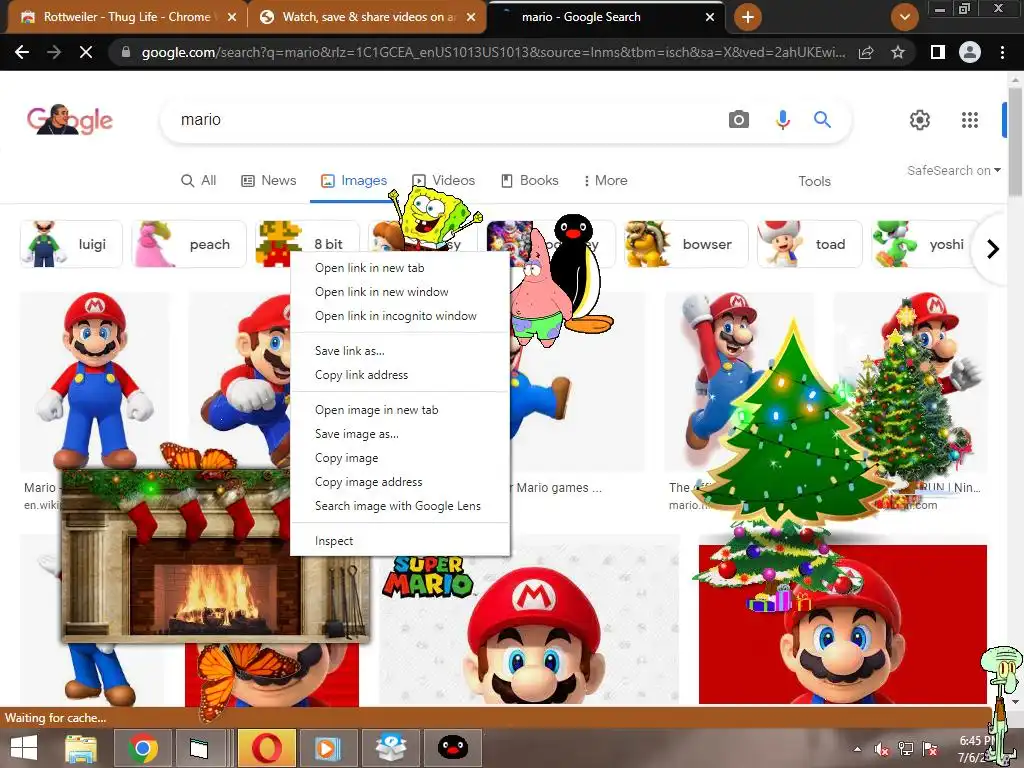1024x768 pixels.
Task: Filter results by bowser chip
Action: coord(686,244)
